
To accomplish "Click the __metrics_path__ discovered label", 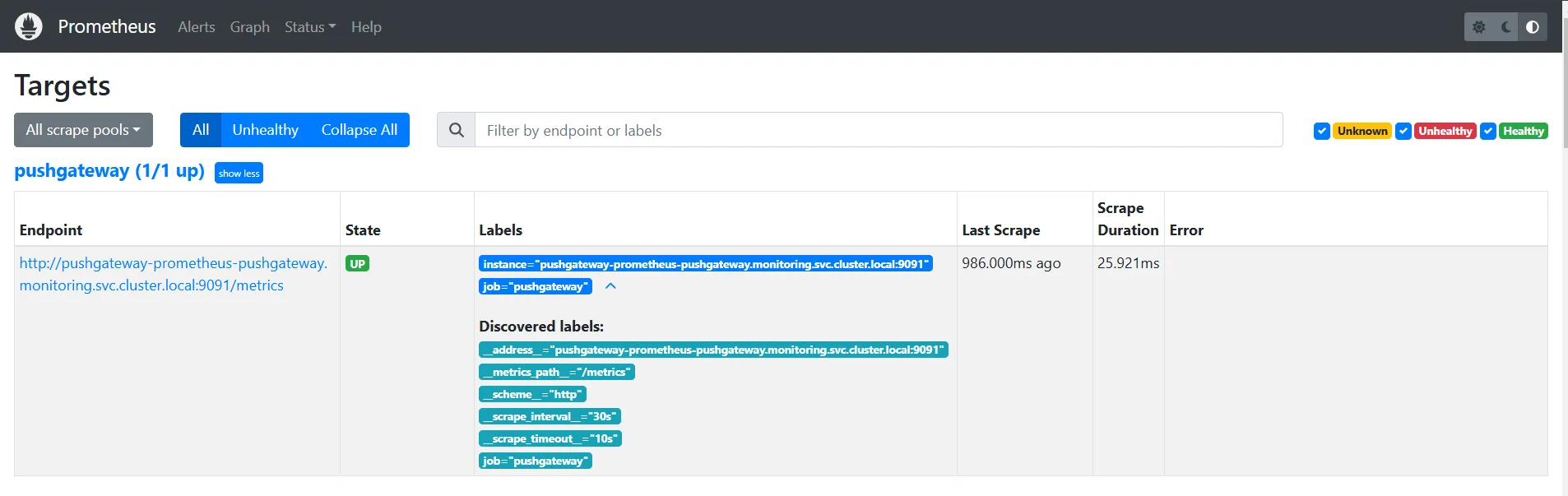I will pos(557,372).
